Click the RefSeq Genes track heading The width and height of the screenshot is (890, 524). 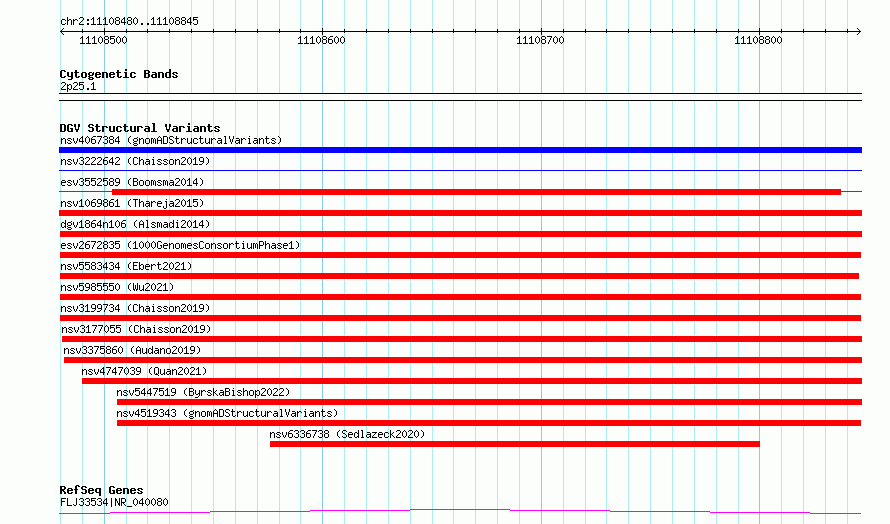pos(101,490)
